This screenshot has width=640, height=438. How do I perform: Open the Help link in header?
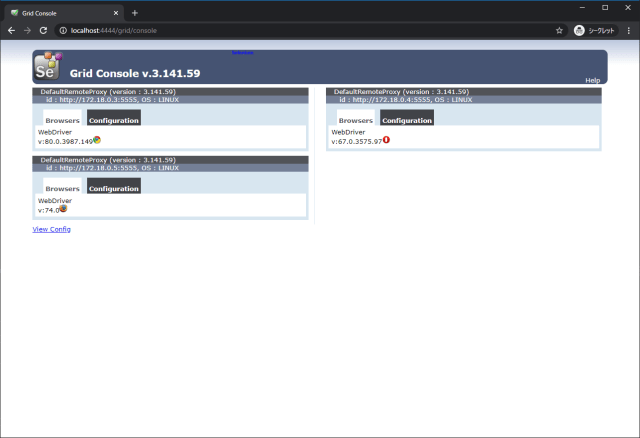point(593,80)
